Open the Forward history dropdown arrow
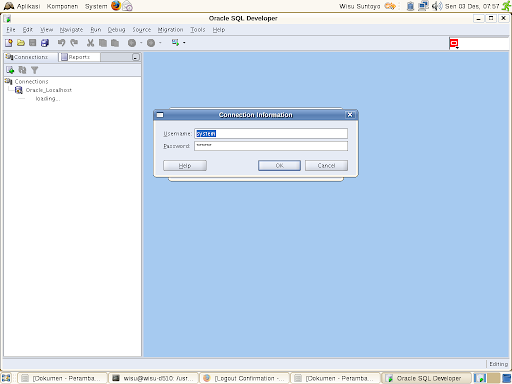 coord(160,43)
